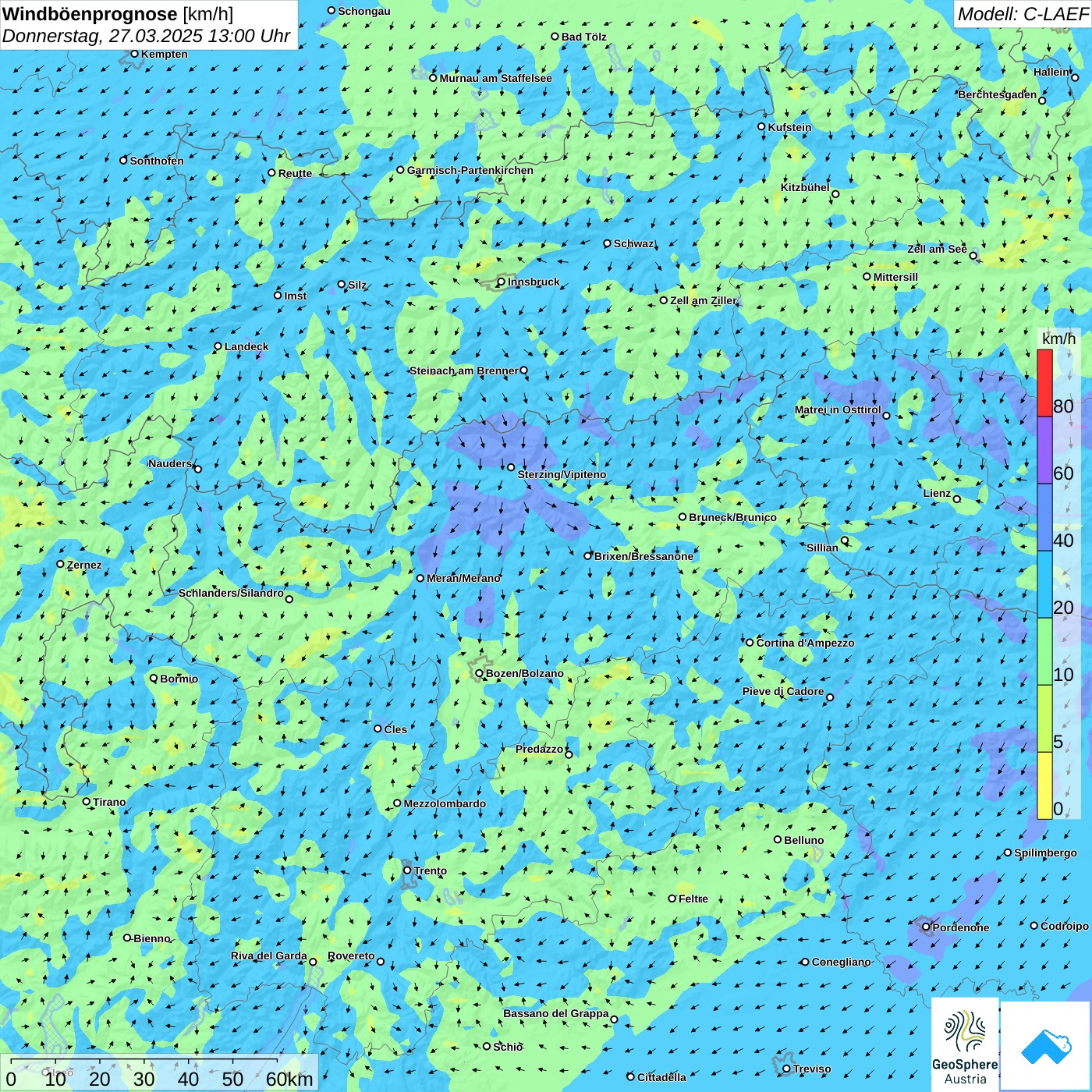The image size is (1092, 1092).
Task: Click the 'Schongau' label
Action: pyautogui.click(x=363, y=11)
